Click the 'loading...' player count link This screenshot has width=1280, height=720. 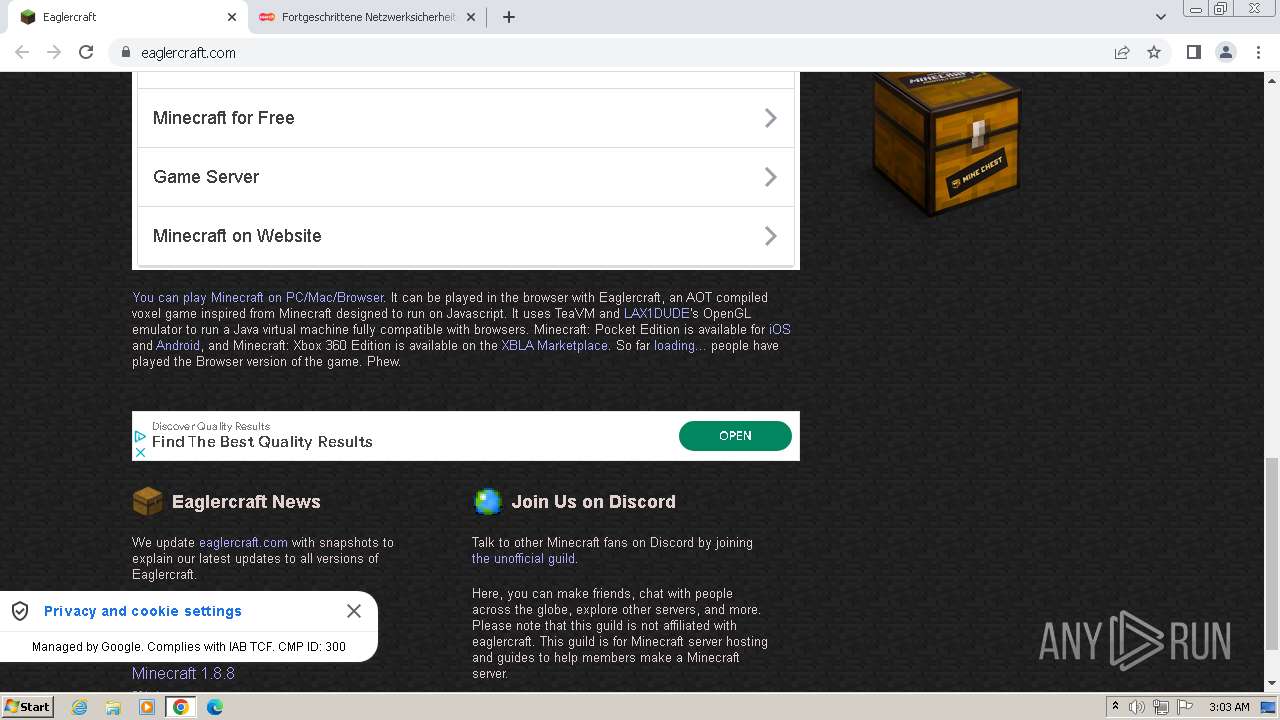(x=679, y=345)
